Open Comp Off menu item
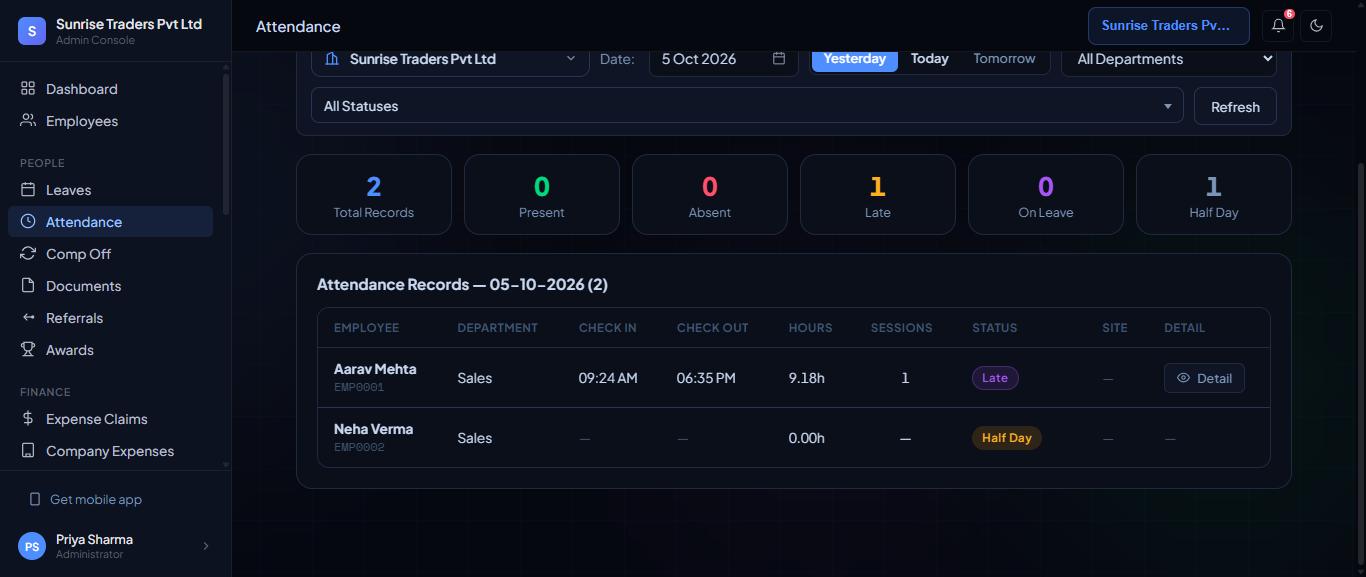1366x577 pixels. pyautogui.click(x=110, y=254)
